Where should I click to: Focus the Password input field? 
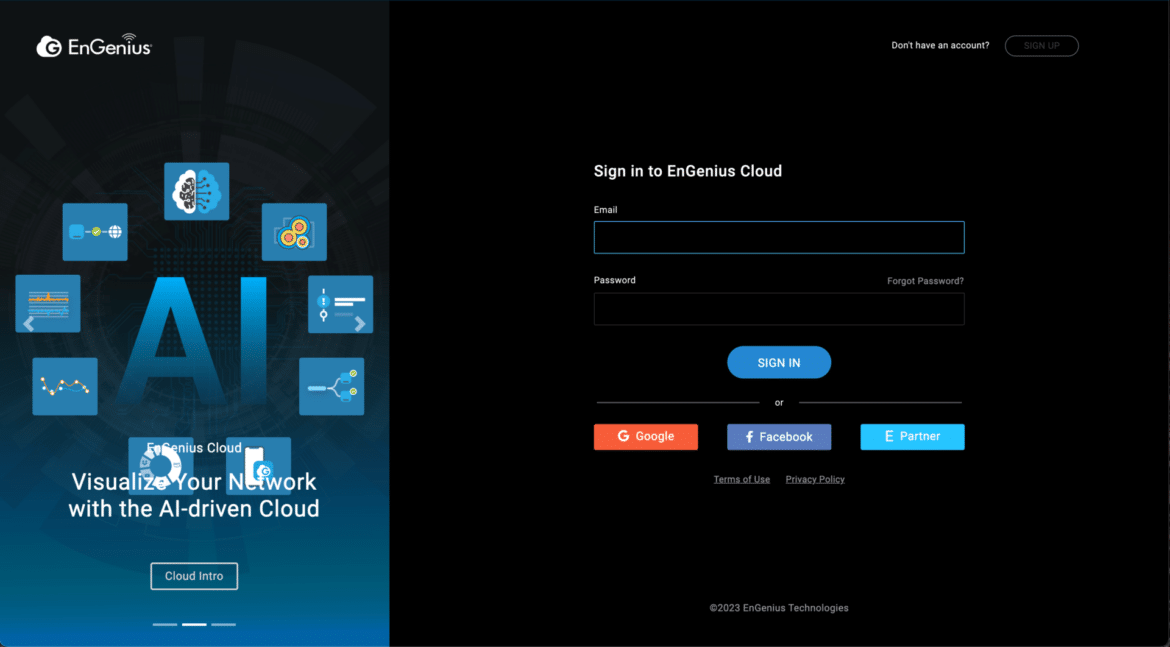[779, 309]
